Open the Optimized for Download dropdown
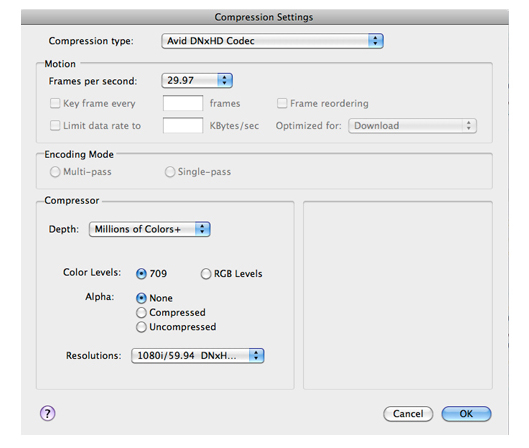The image size is (529, 448). coord(412,126)
